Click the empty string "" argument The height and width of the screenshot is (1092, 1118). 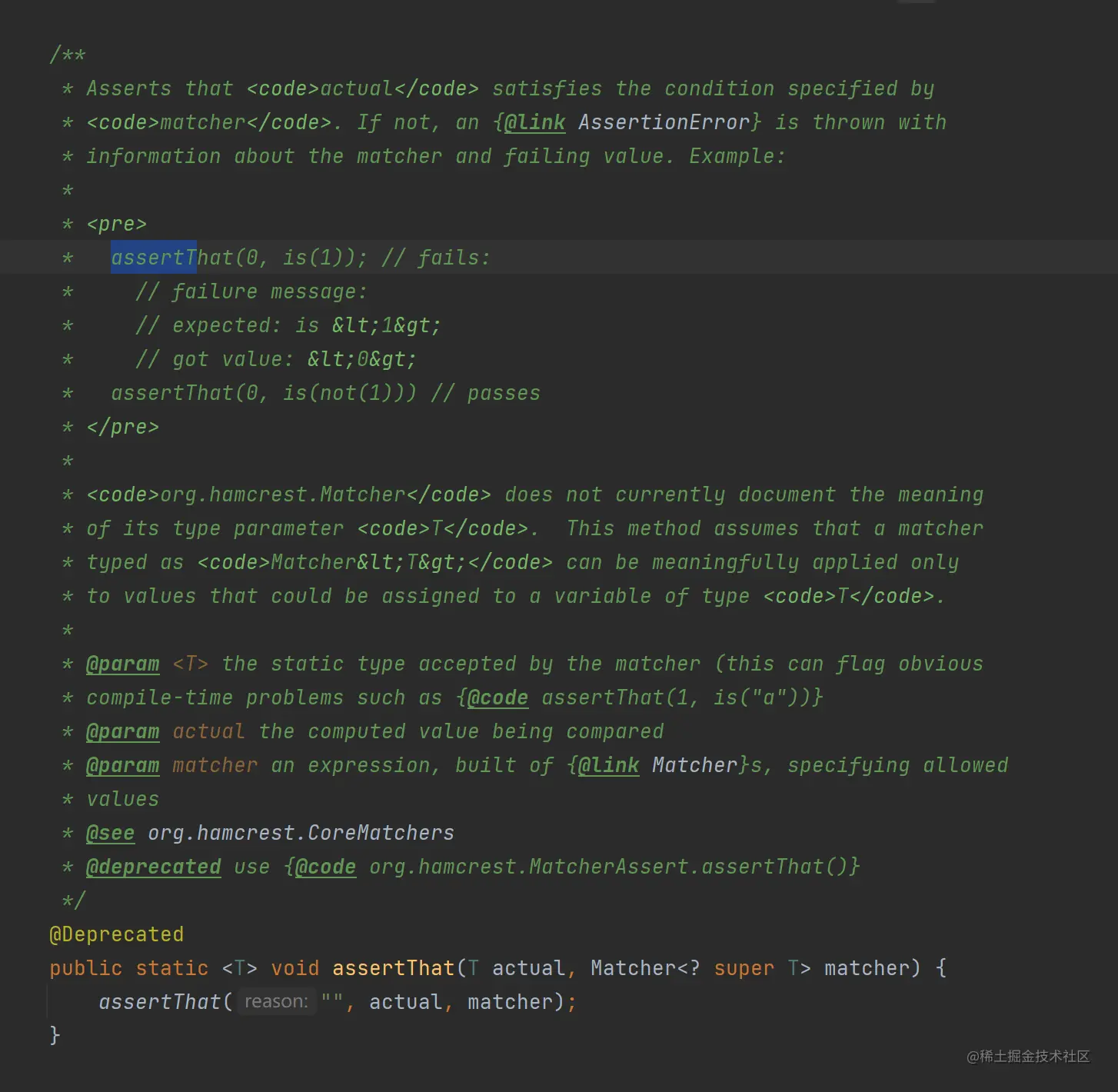(332, 1001)
